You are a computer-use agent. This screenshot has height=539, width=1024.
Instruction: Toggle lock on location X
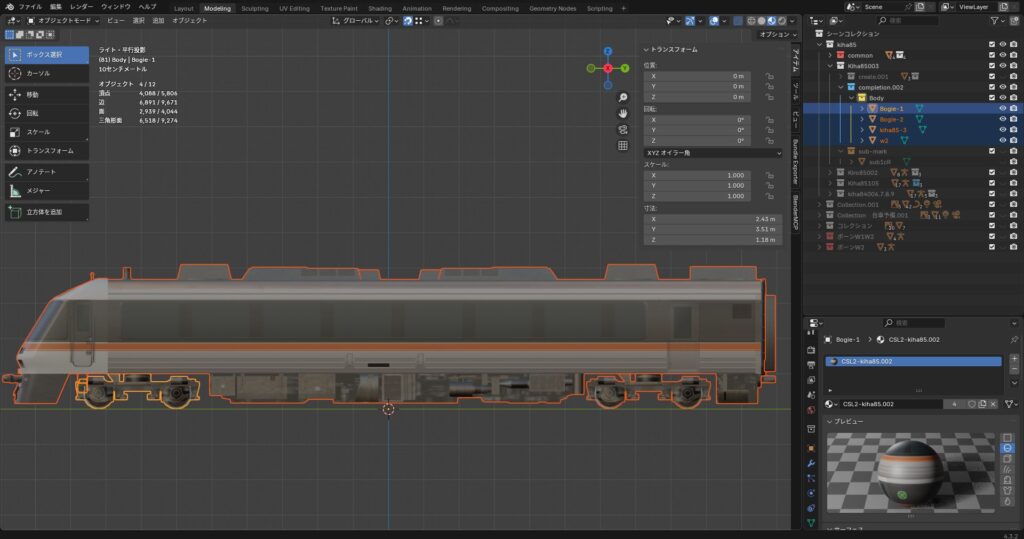pyautogui.click(x=769, y=75)
